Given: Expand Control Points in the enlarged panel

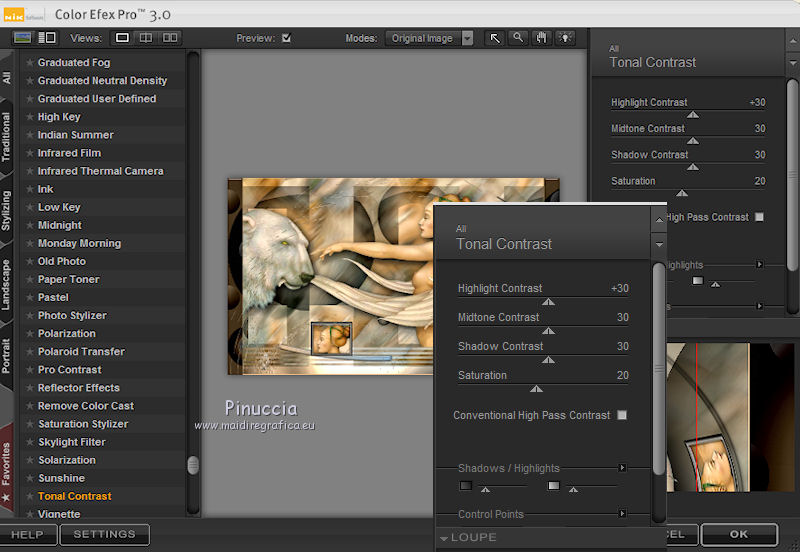Looking at the screenshot, I should coord(622,514).
